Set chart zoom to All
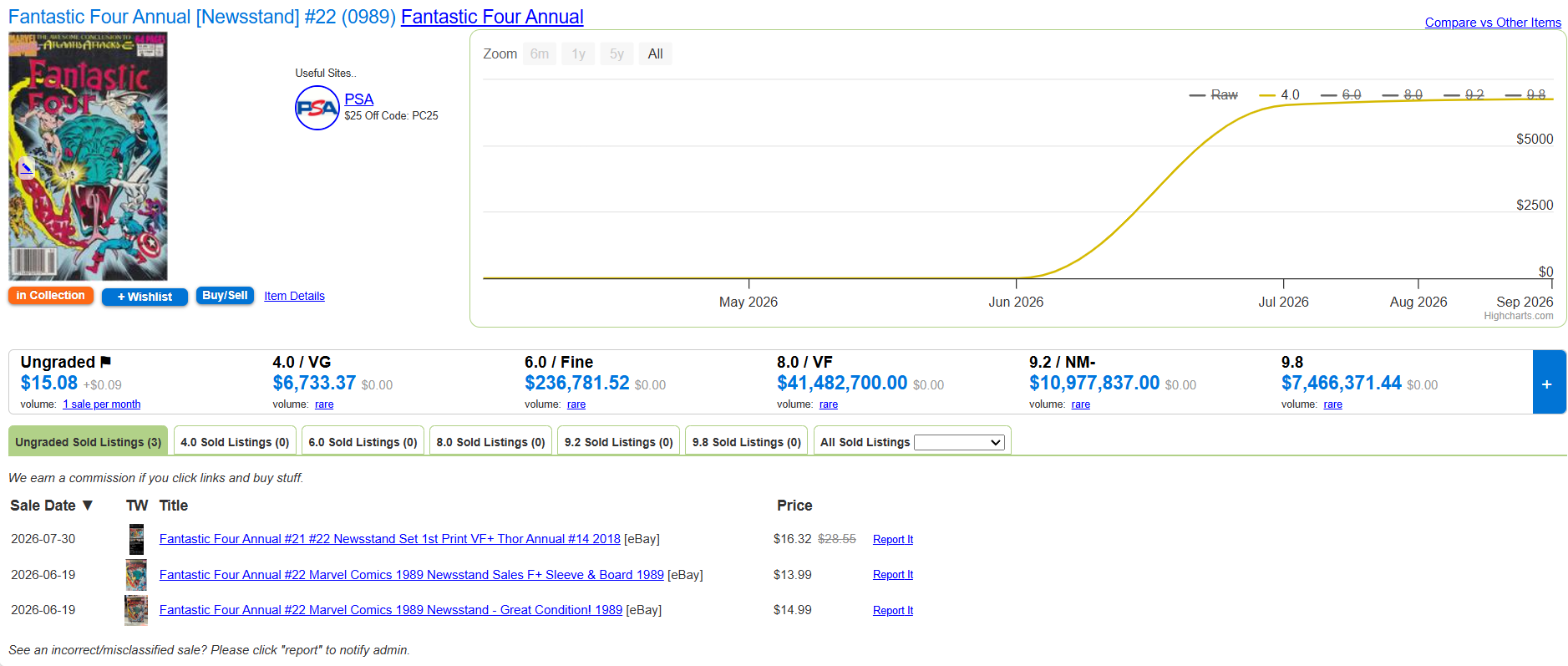Viewport: 1568px width, 666px height. tap(655, 54)
